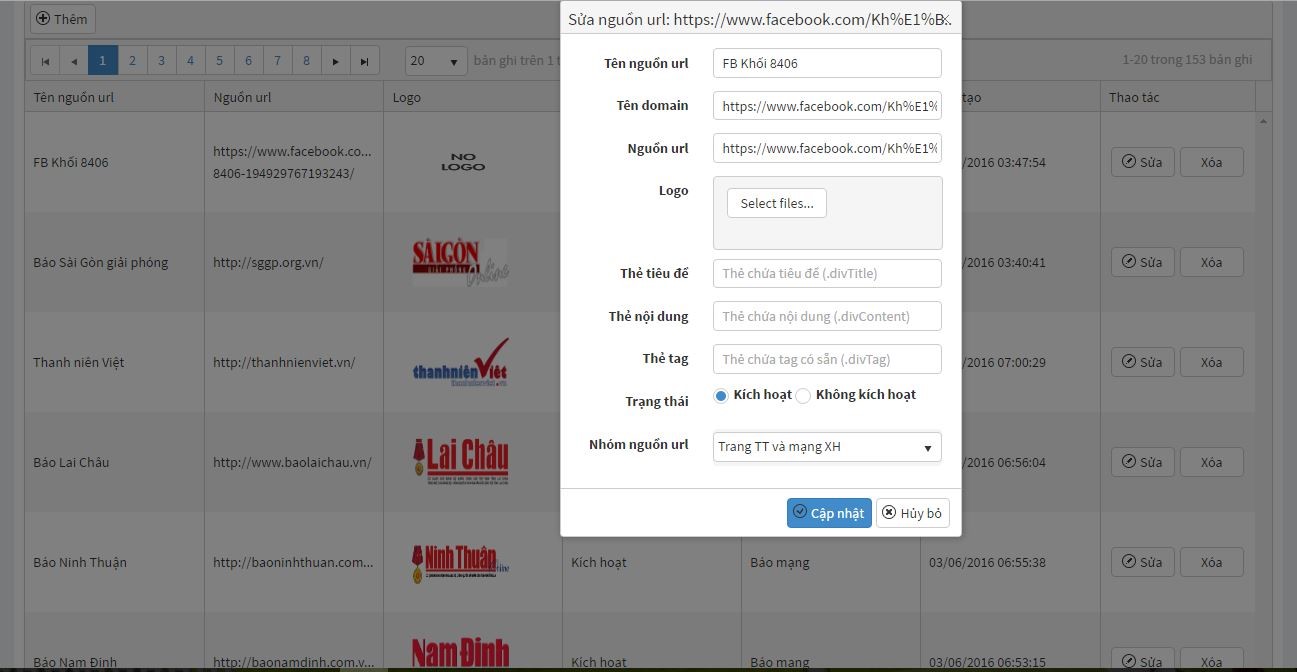Jump to last page pager icon
The height and width of the screenshot is (672, 1297).
click(x=365, y=61)
